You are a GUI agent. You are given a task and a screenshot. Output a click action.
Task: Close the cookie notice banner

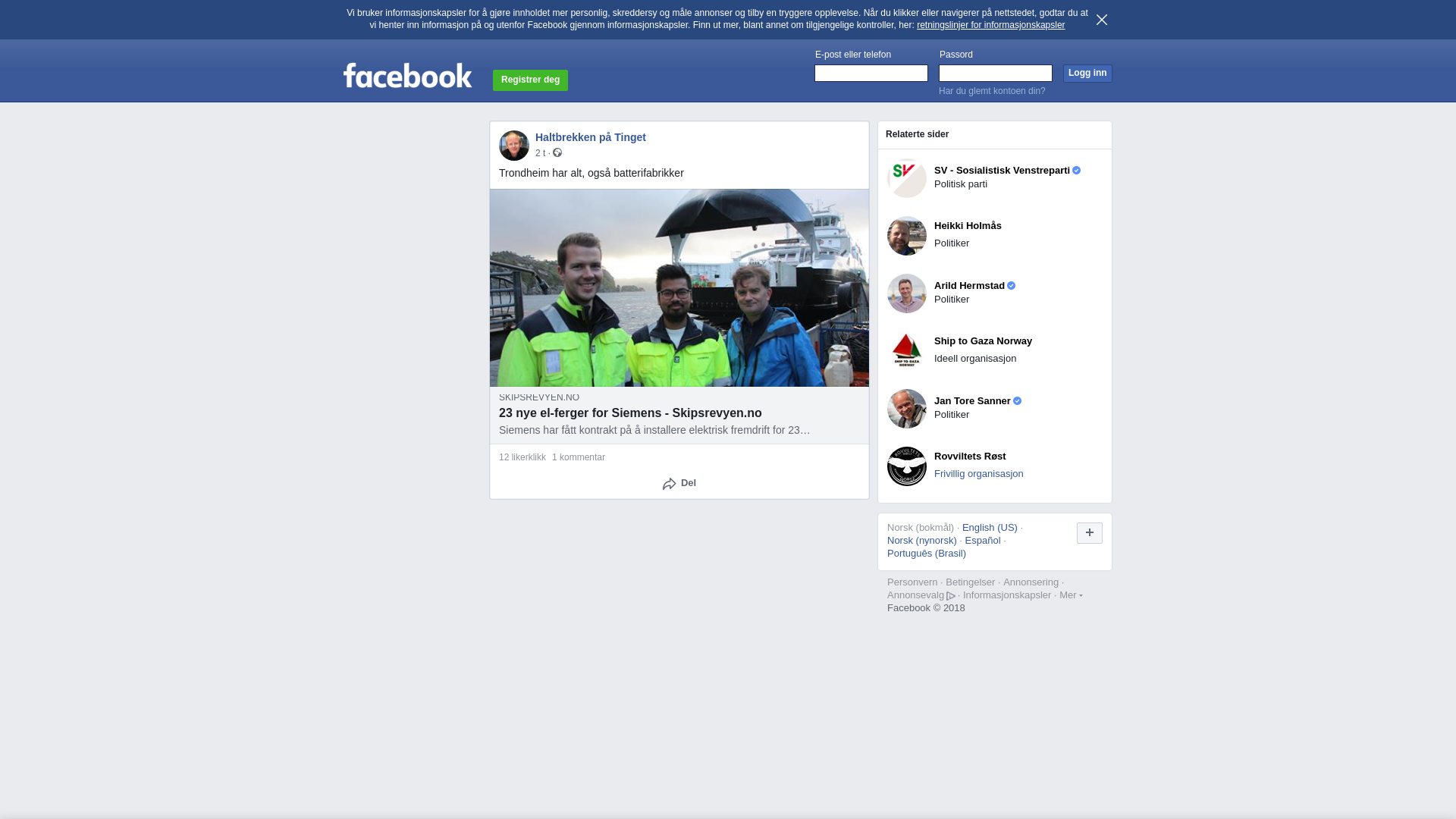click(x=1101, y=20)
